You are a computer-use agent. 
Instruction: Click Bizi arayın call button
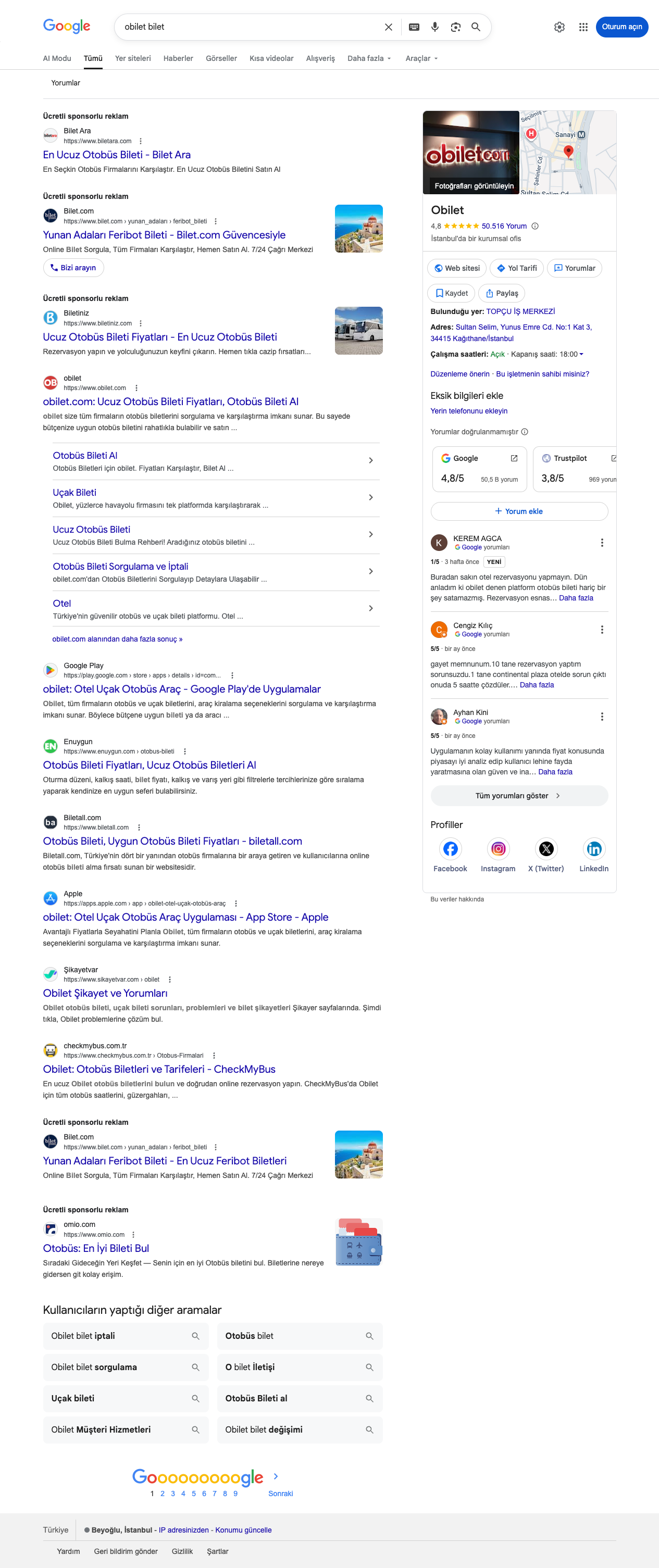[x=73, y=268]
